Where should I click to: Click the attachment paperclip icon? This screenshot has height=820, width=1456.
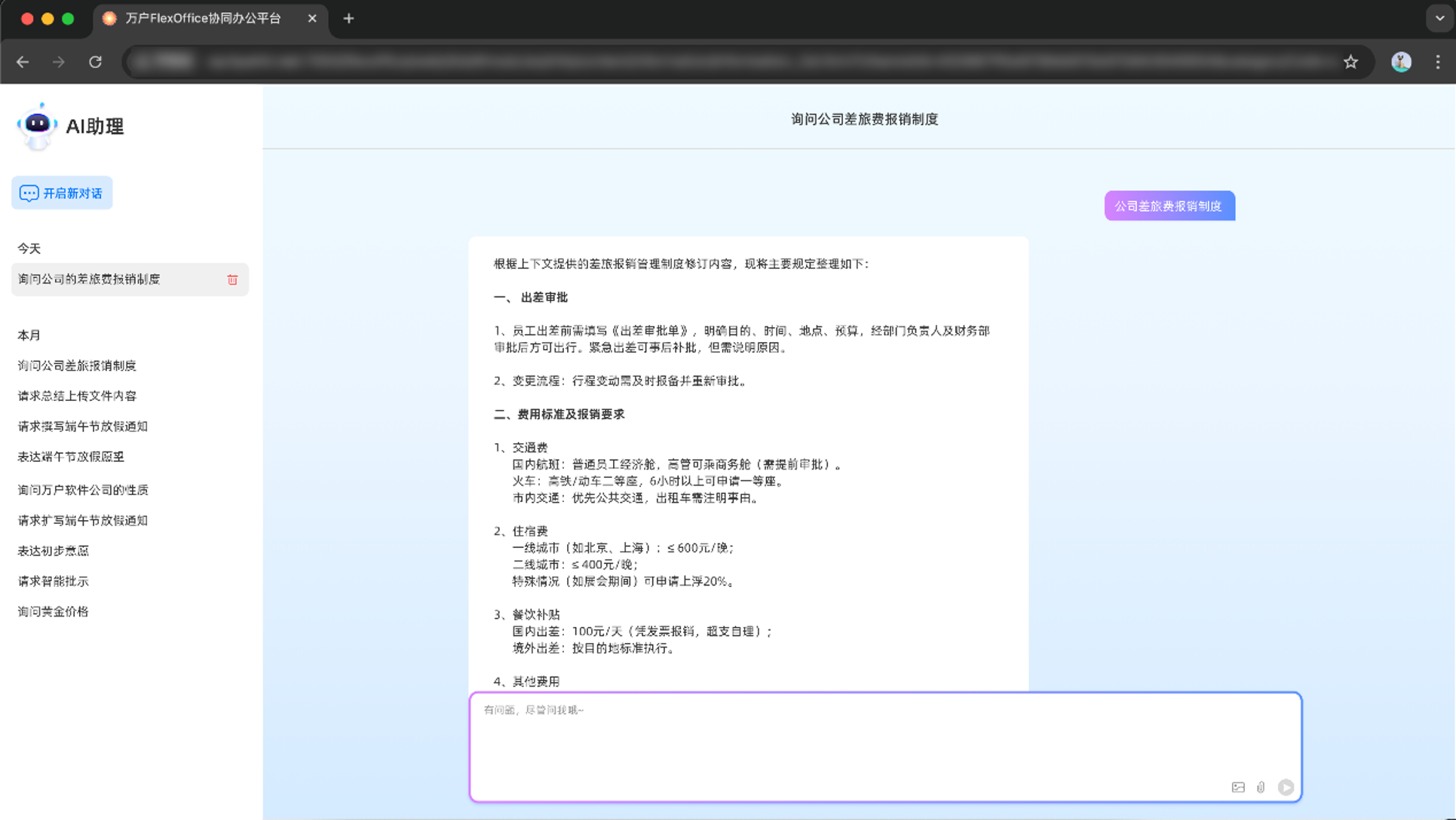(1261, 787)
